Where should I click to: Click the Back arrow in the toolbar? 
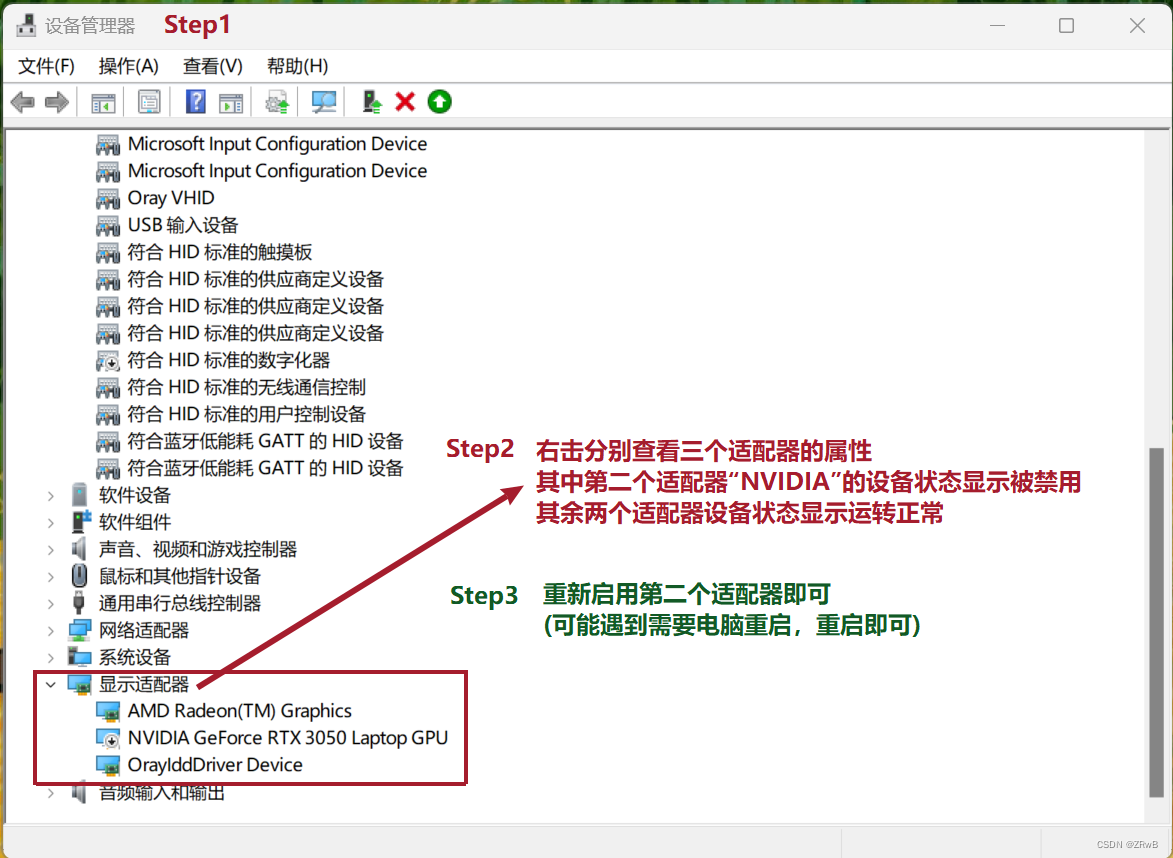[23, 102]
